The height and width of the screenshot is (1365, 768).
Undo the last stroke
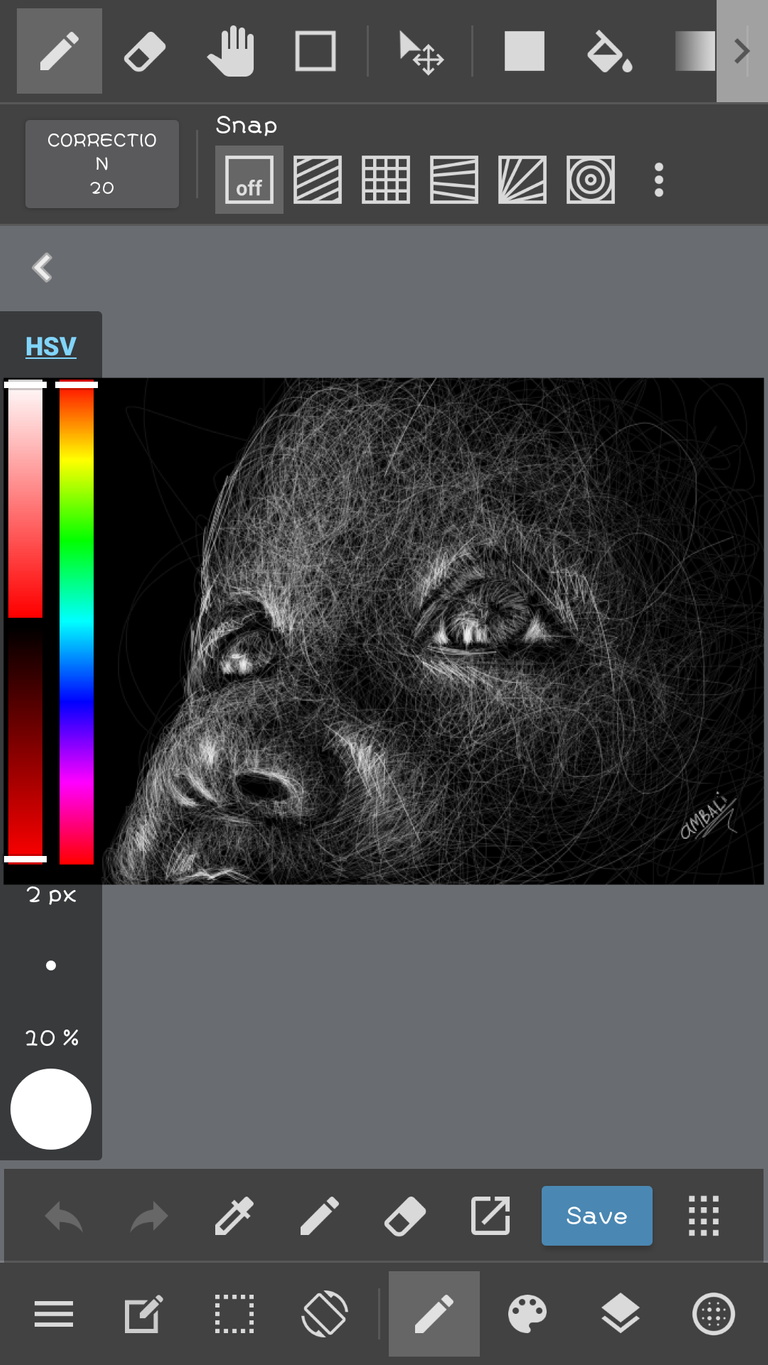64,1216
